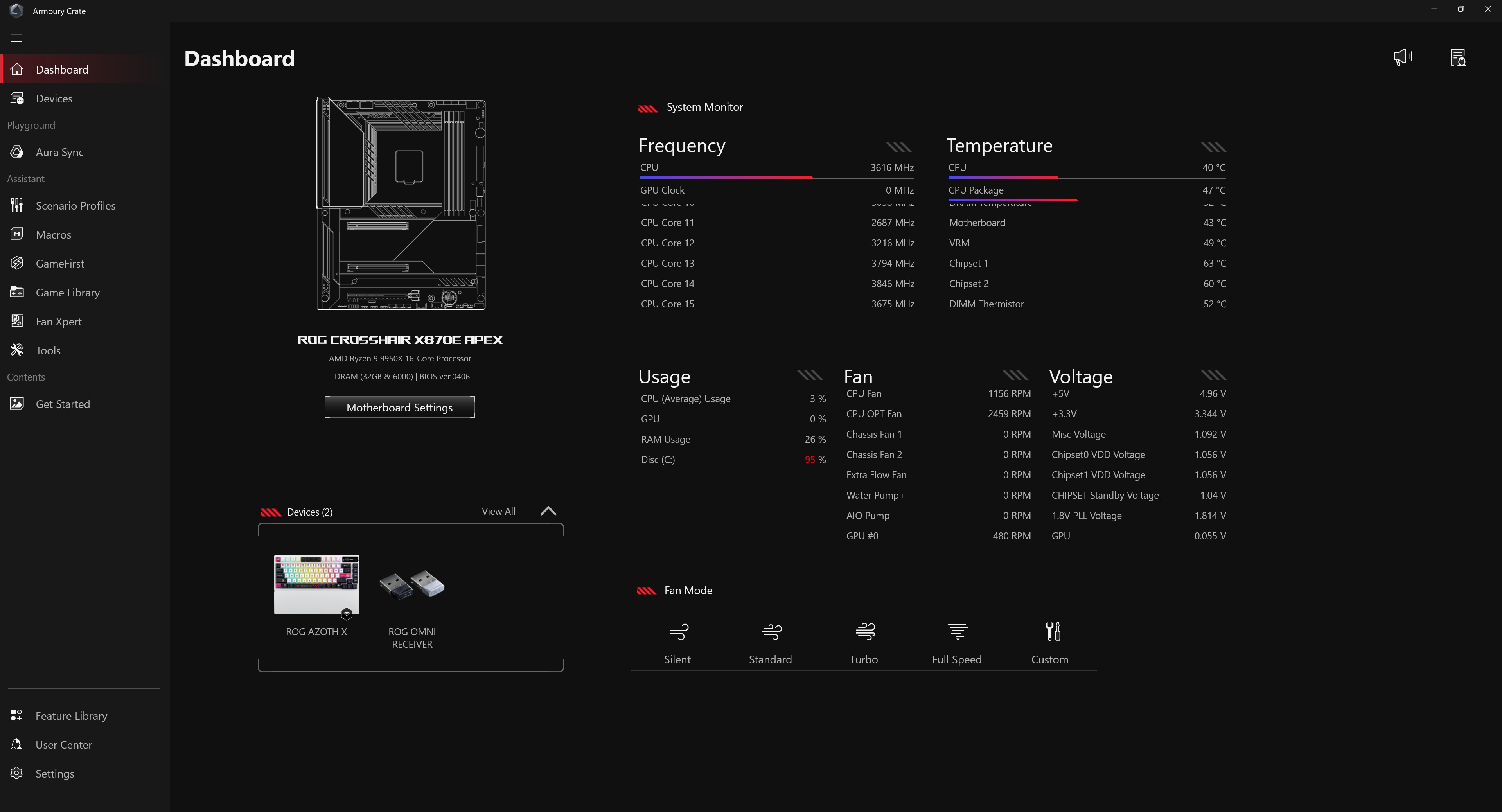This screenshot has width=1502, height=812.
Task: Click the Frequency panel stripes icon
Action: tap(898, 147)
